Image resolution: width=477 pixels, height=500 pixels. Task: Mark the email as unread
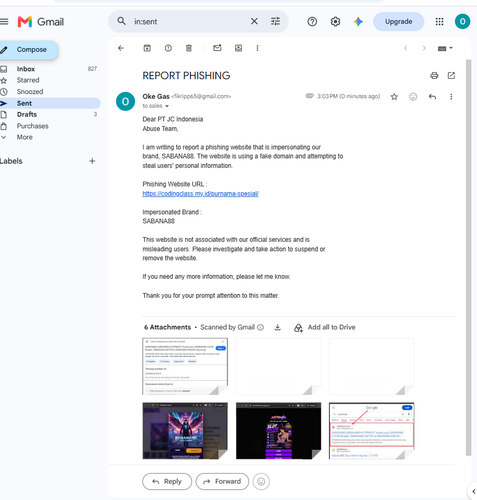[x=217, y=48]
